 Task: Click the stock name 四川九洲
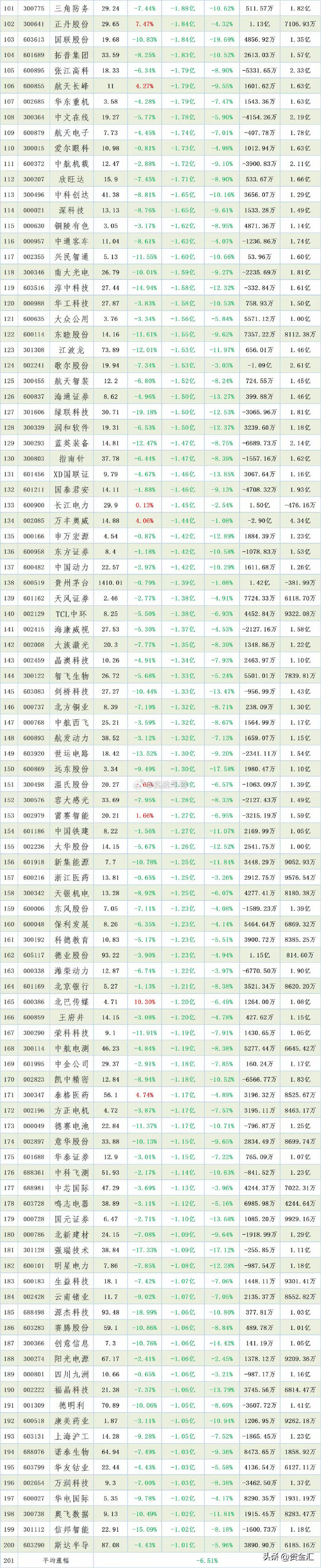[72, 1375]
